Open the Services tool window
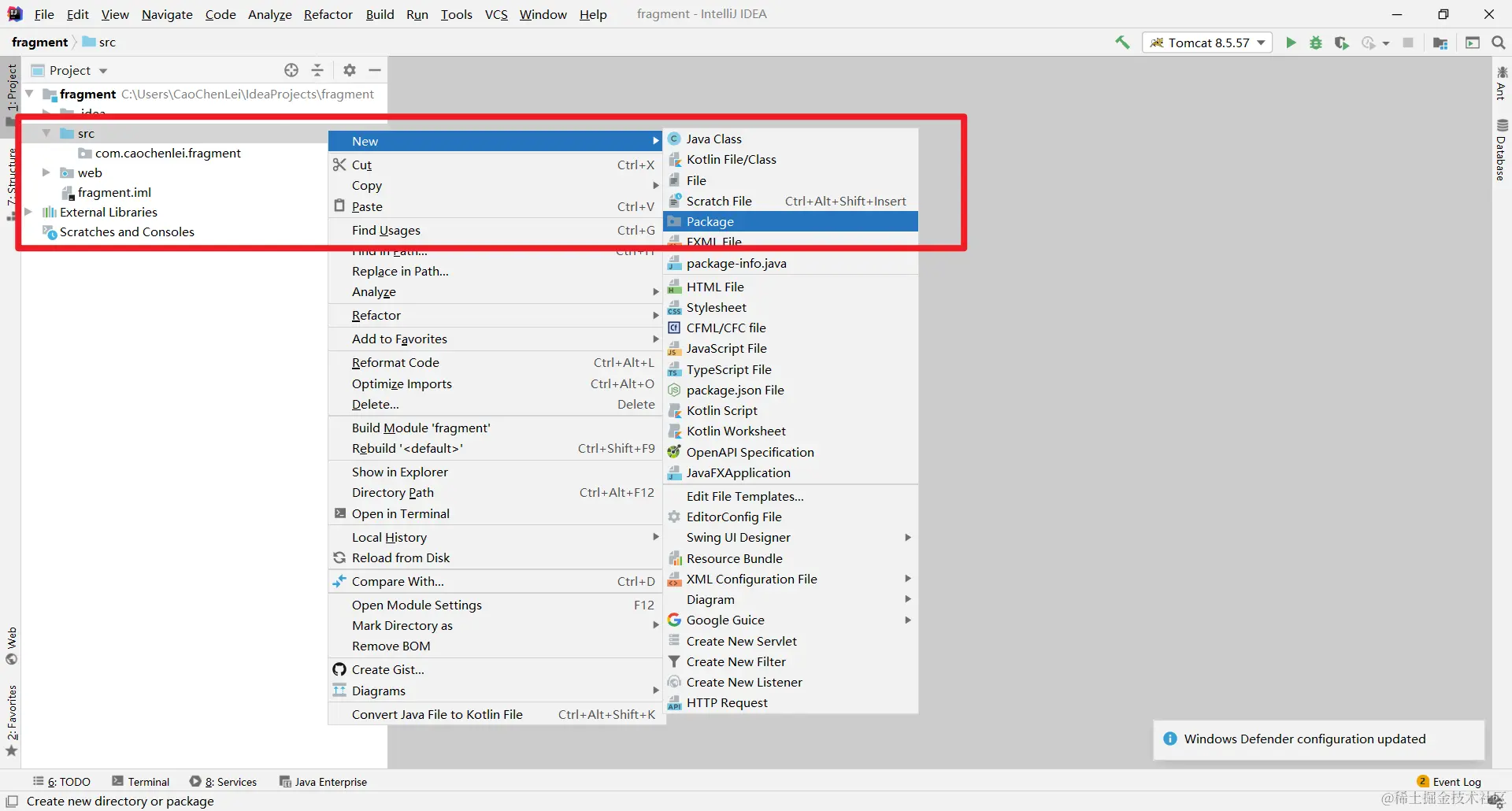This screenshot has width=1512, height=811. tap(224, 782)
